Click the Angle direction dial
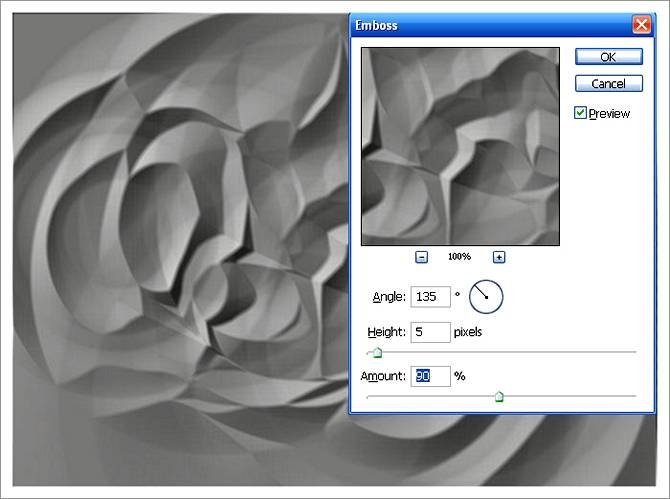The height and width of the screenshot is (499, 670). (x=486, y=296)
